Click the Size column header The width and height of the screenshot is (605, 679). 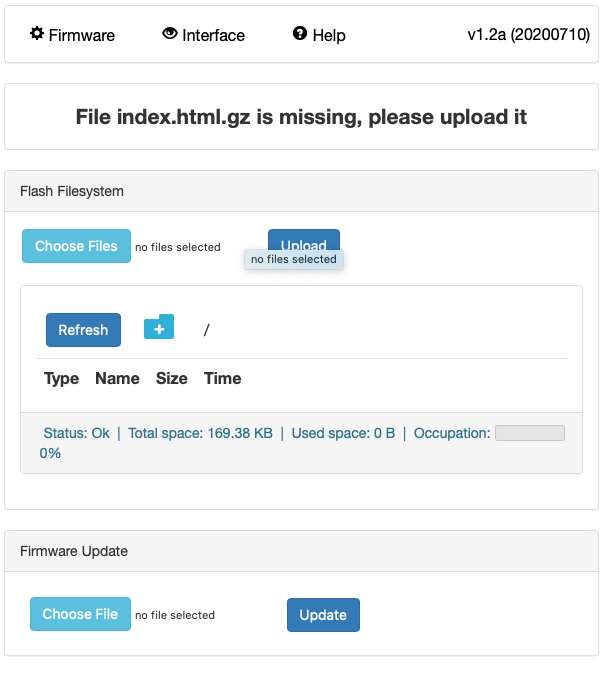pos(172,378)
